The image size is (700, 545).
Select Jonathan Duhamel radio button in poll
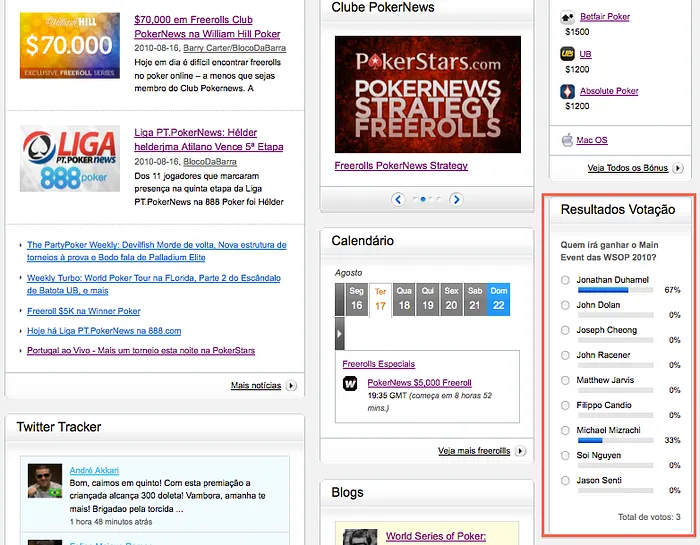point(566,280)
